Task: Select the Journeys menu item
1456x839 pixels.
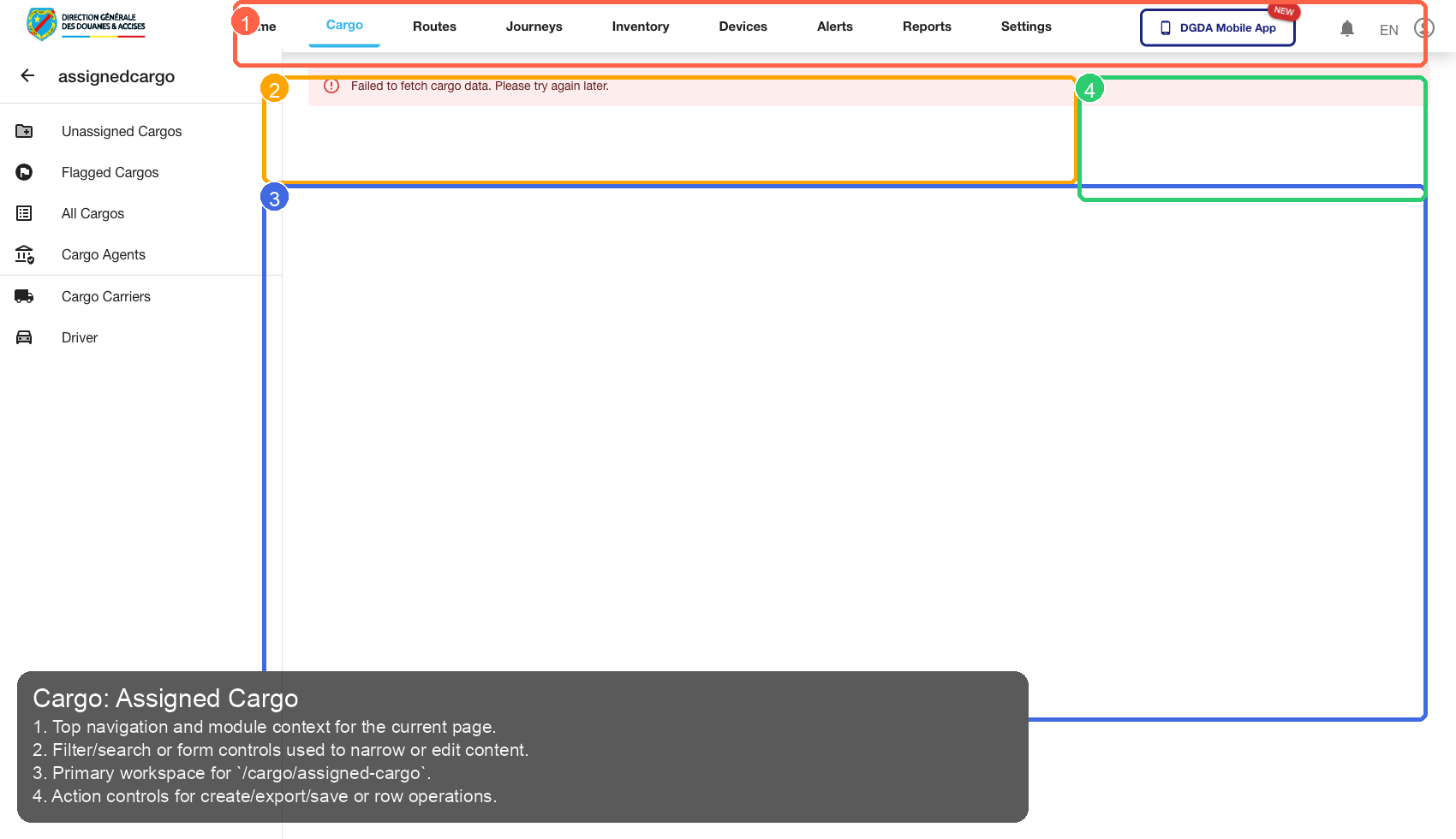Action: pos(534,26)
